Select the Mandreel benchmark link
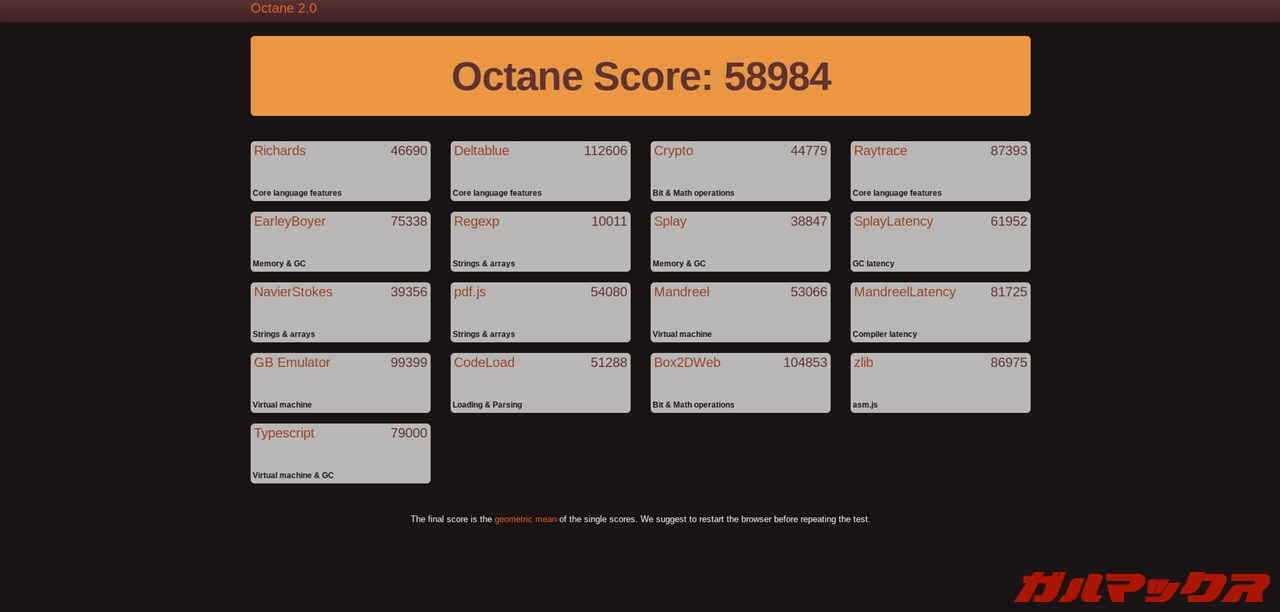 click(x=681, y=292)
